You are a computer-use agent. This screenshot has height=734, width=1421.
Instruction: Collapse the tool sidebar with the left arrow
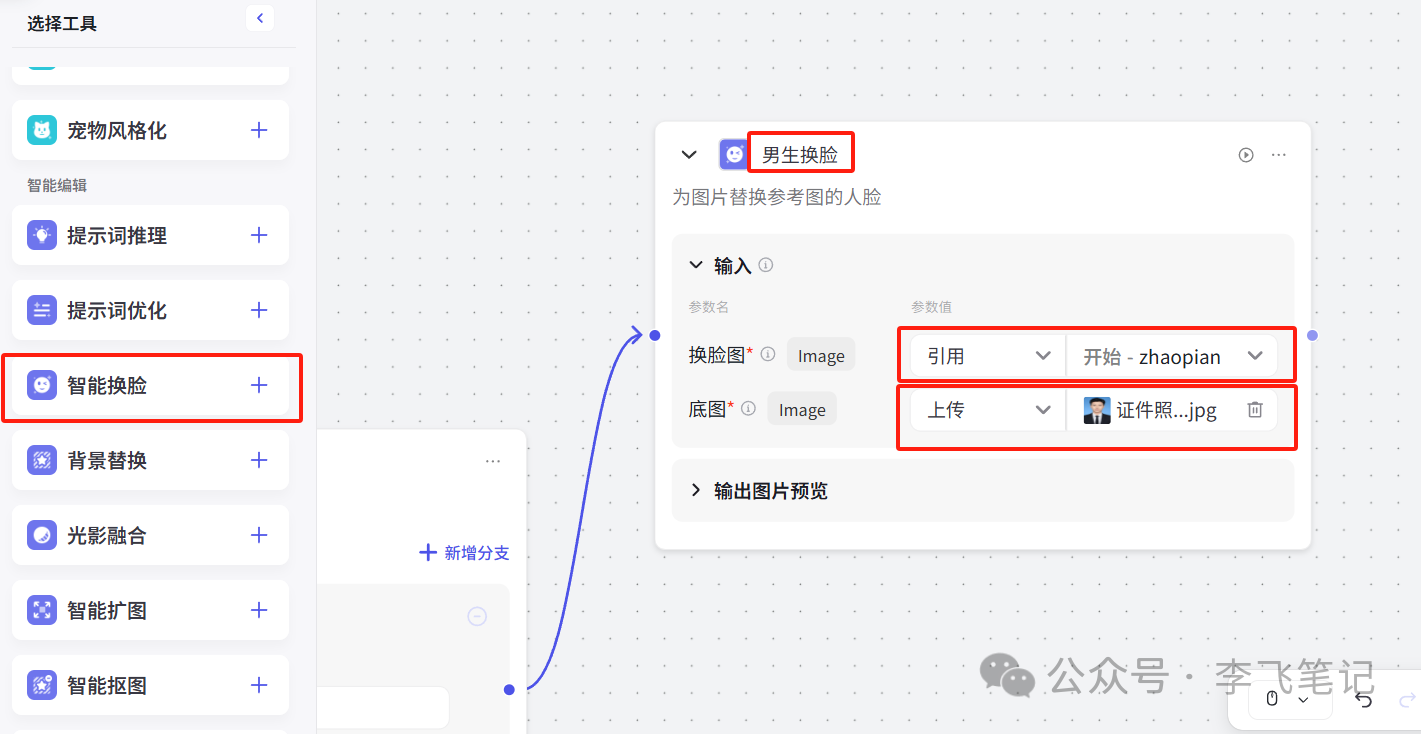point(259,17)
